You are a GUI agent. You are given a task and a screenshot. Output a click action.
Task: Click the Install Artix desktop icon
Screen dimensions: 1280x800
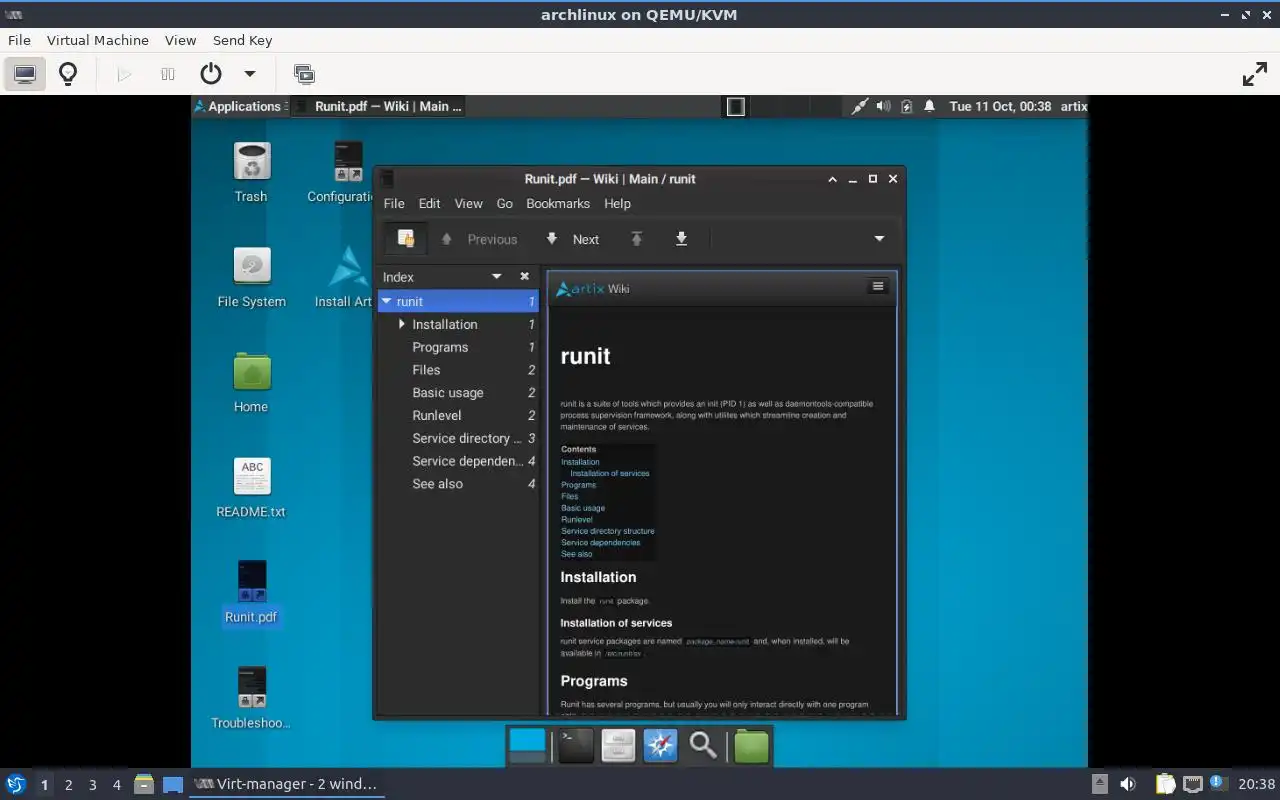tap(344, 277)
